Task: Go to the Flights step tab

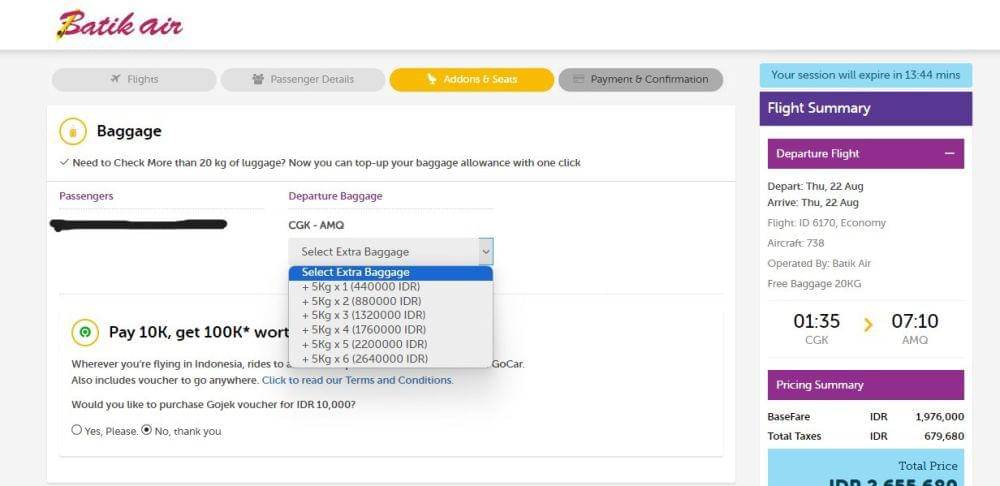Action: 134,79
